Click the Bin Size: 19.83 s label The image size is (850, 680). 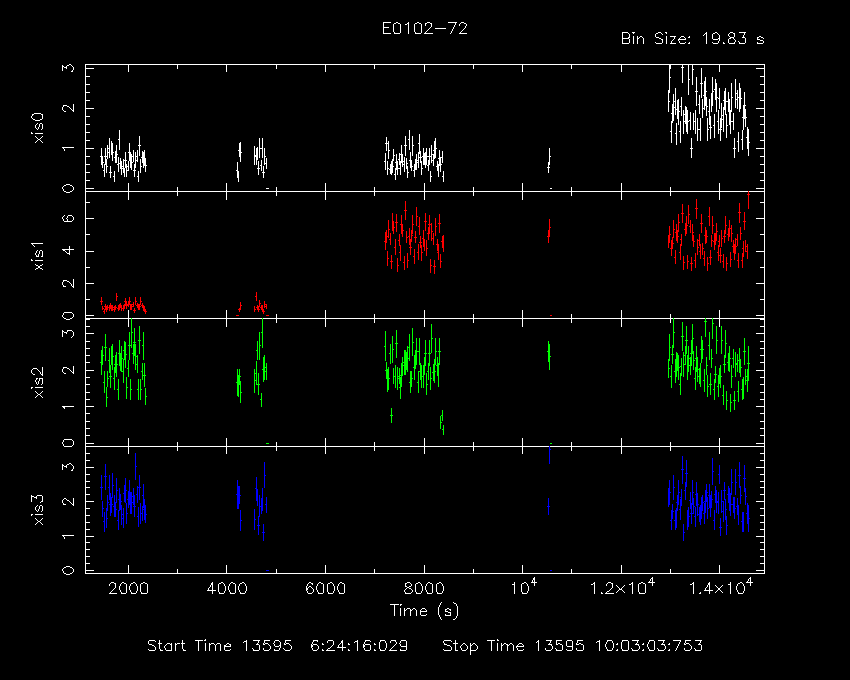(692, 39)
